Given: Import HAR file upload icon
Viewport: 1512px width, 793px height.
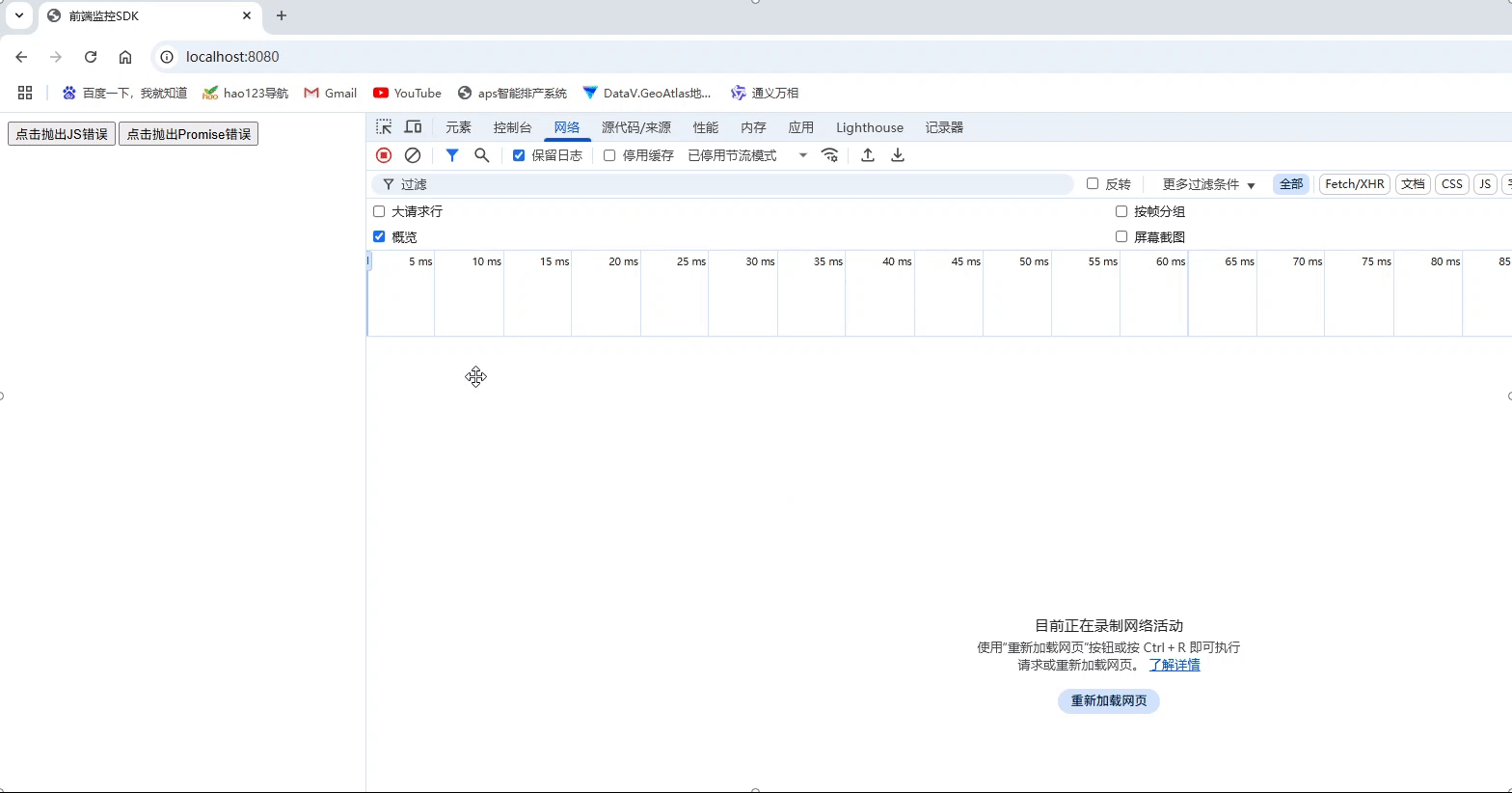Looking at the screenshot, I should click(x=868, y=155).
